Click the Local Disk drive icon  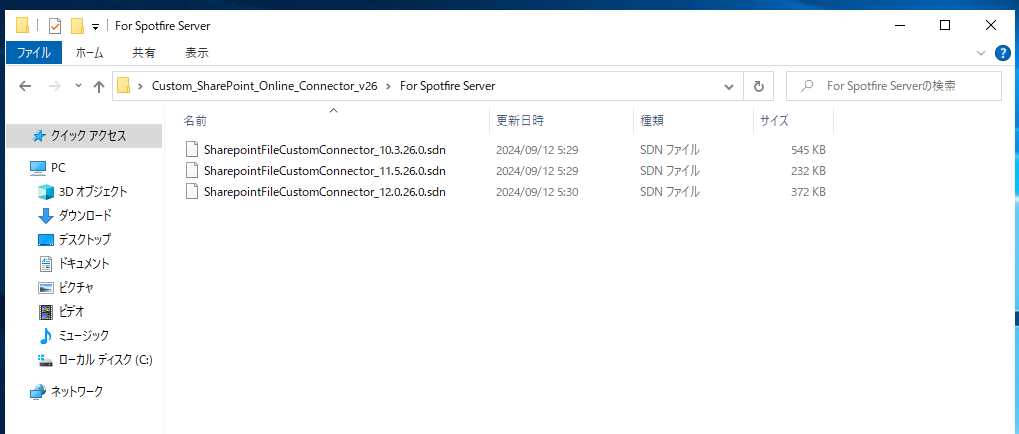pos(45,360)
